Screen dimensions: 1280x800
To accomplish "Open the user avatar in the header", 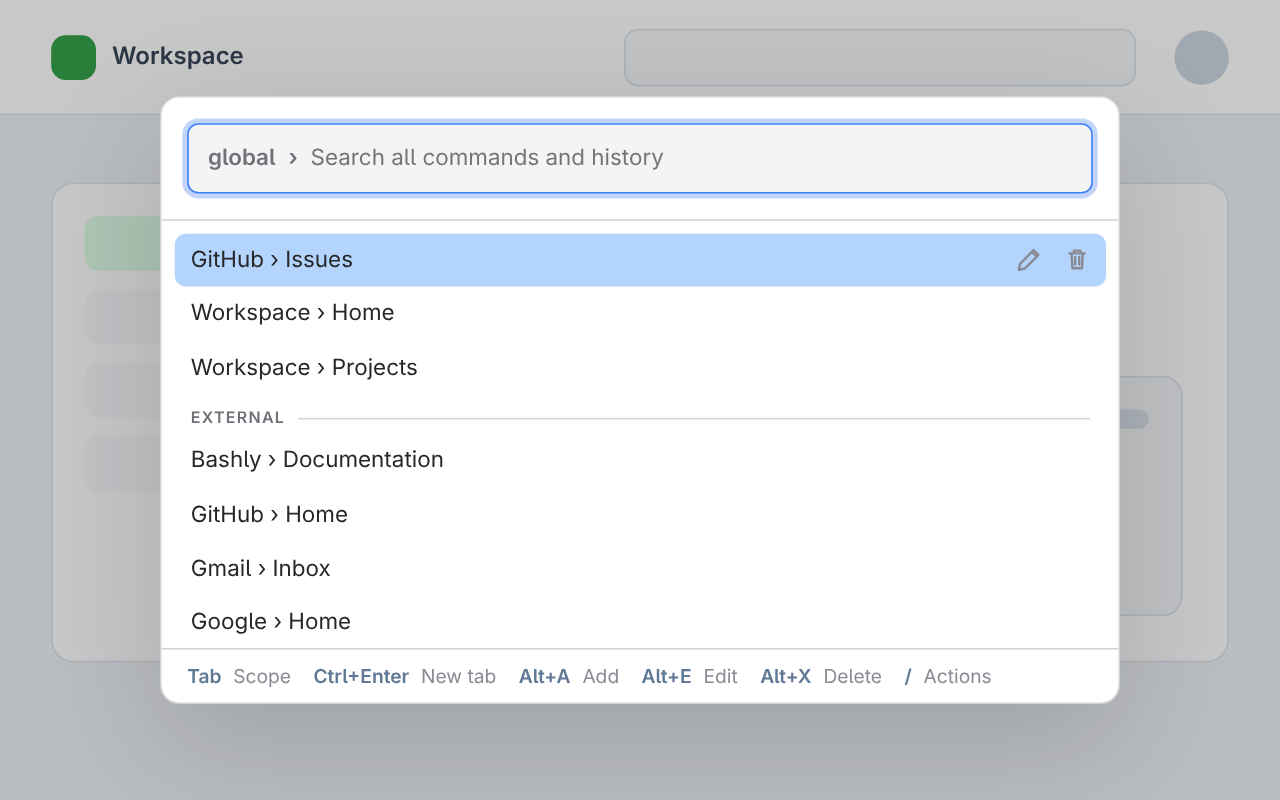I will coord(1201,57).
